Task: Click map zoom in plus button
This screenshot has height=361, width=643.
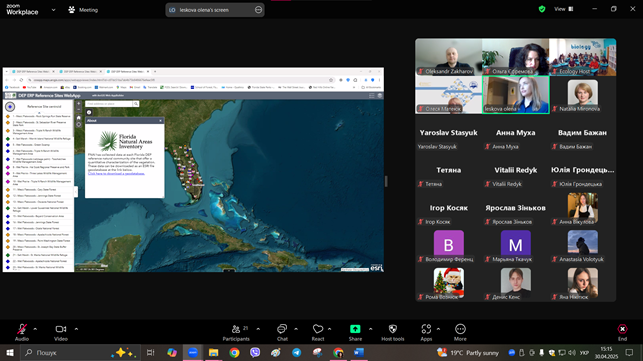Action: [x=79, y=104]
